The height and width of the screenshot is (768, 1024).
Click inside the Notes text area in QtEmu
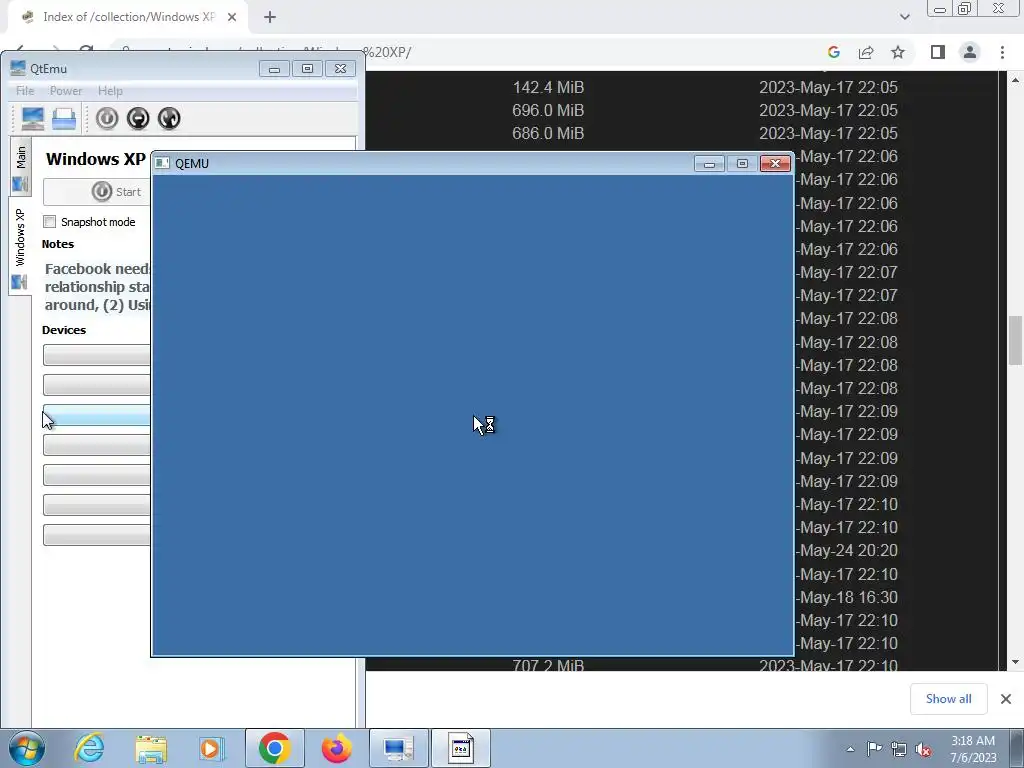97,287
